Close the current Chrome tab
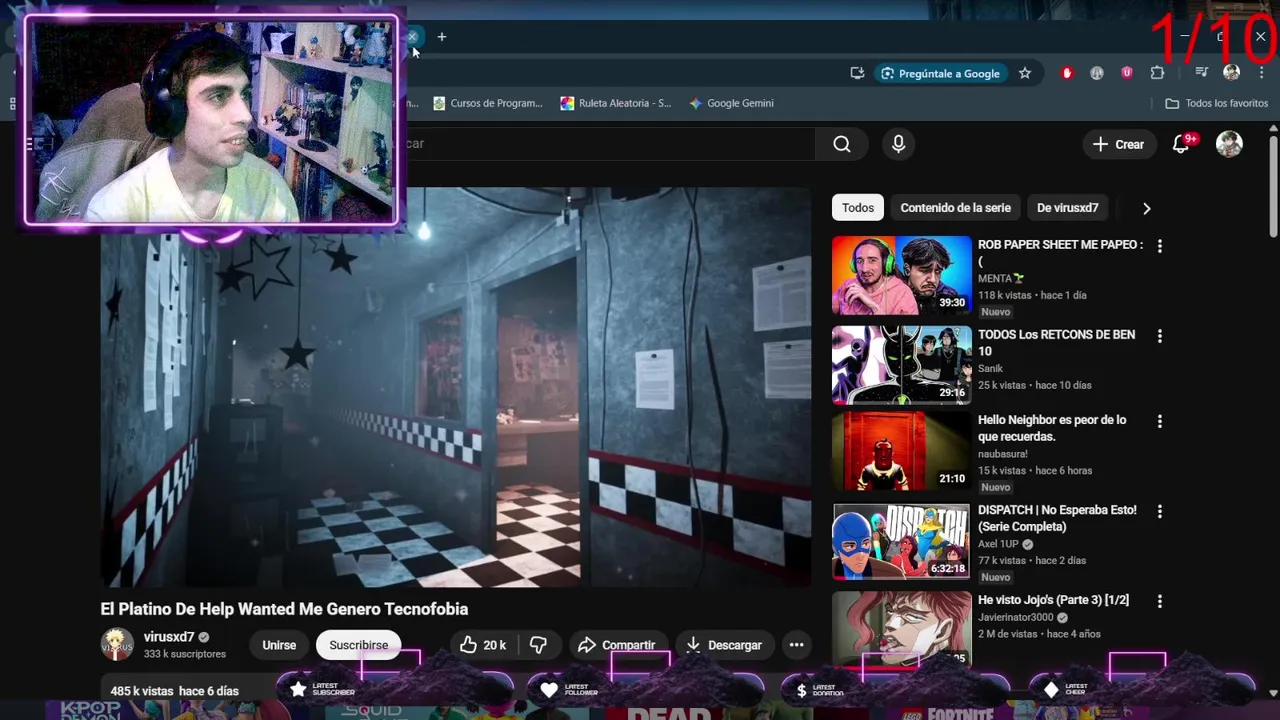This screenshot has width=1280, height=720. 412,37
